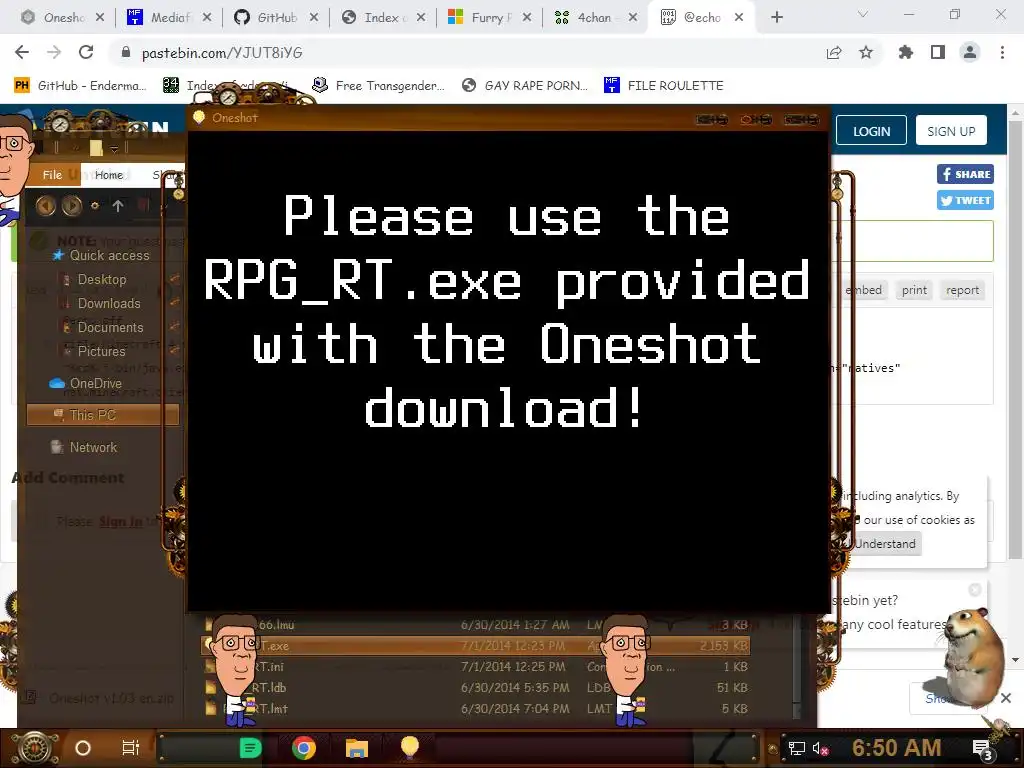
Task: Select This PC in Explorer sidebar
Action: (x=103, y=415)
